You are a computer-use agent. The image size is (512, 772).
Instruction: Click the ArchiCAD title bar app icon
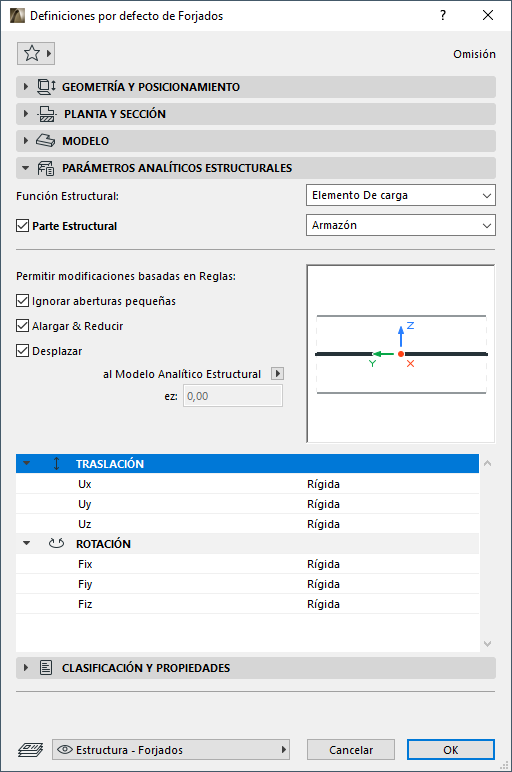click(x=17, y=16)
